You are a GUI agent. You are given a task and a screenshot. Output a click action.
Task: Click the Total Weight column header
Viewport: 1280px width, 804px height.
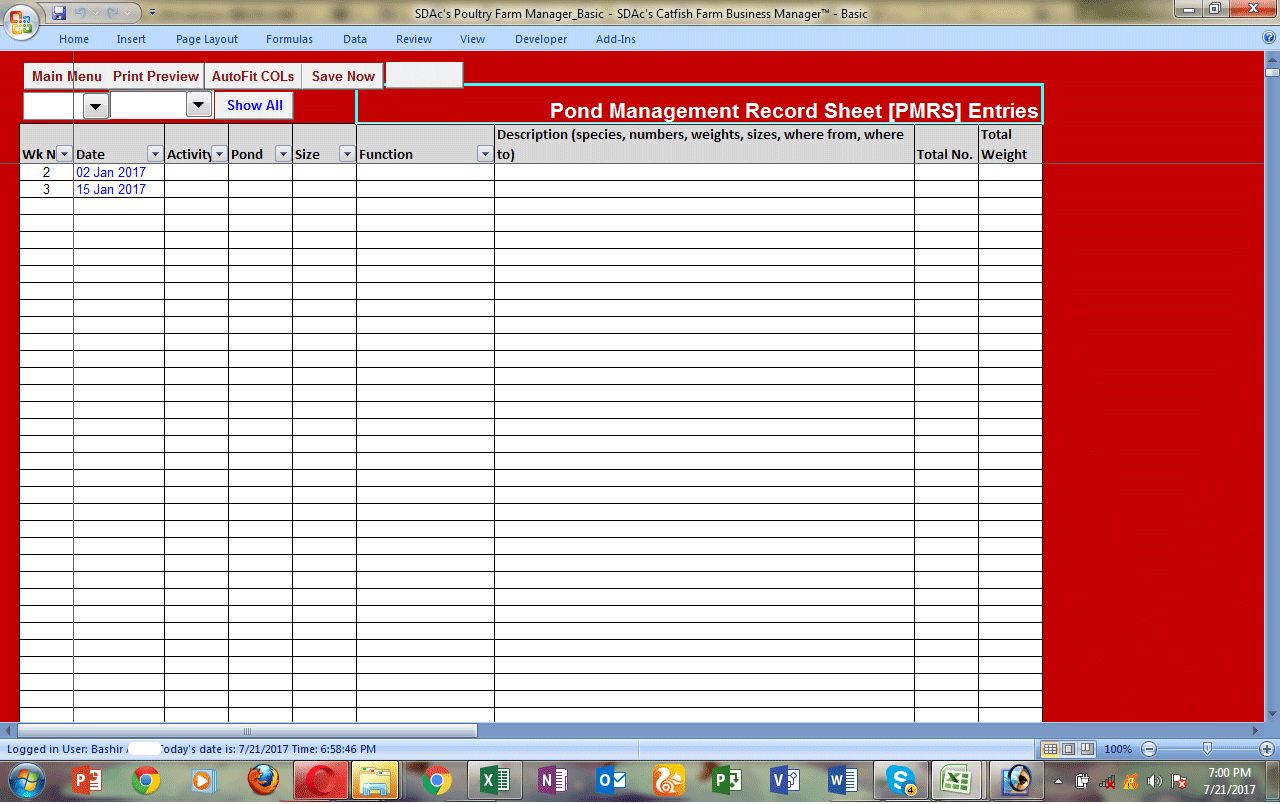click(1010, 144)
